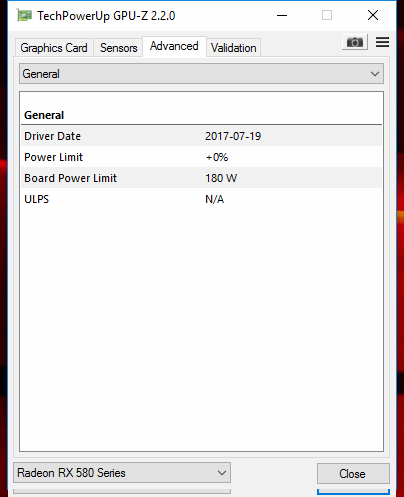The height and width of the screenshot is (497, 404).
Task: Switch to the Graphics Card tab
Action: (54, 48)
